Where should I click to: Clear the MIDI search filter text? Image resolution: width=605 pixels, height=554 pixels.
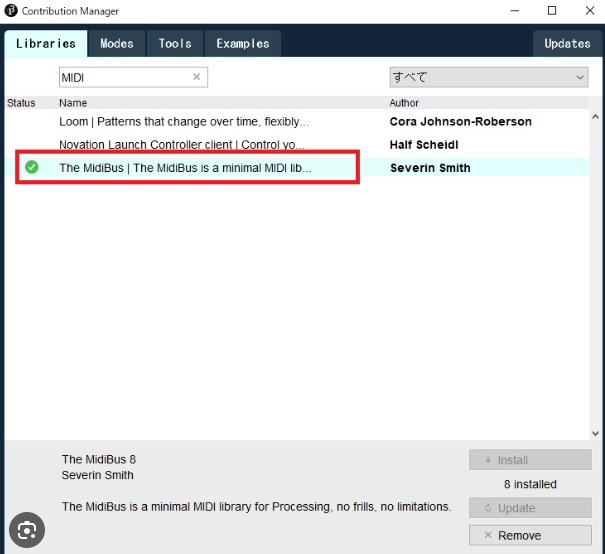(196, 77)
